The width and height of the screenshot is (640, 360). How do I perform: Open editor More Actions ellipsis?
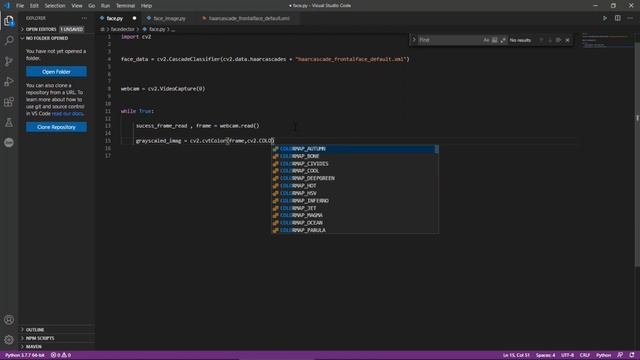pos(630,18)
